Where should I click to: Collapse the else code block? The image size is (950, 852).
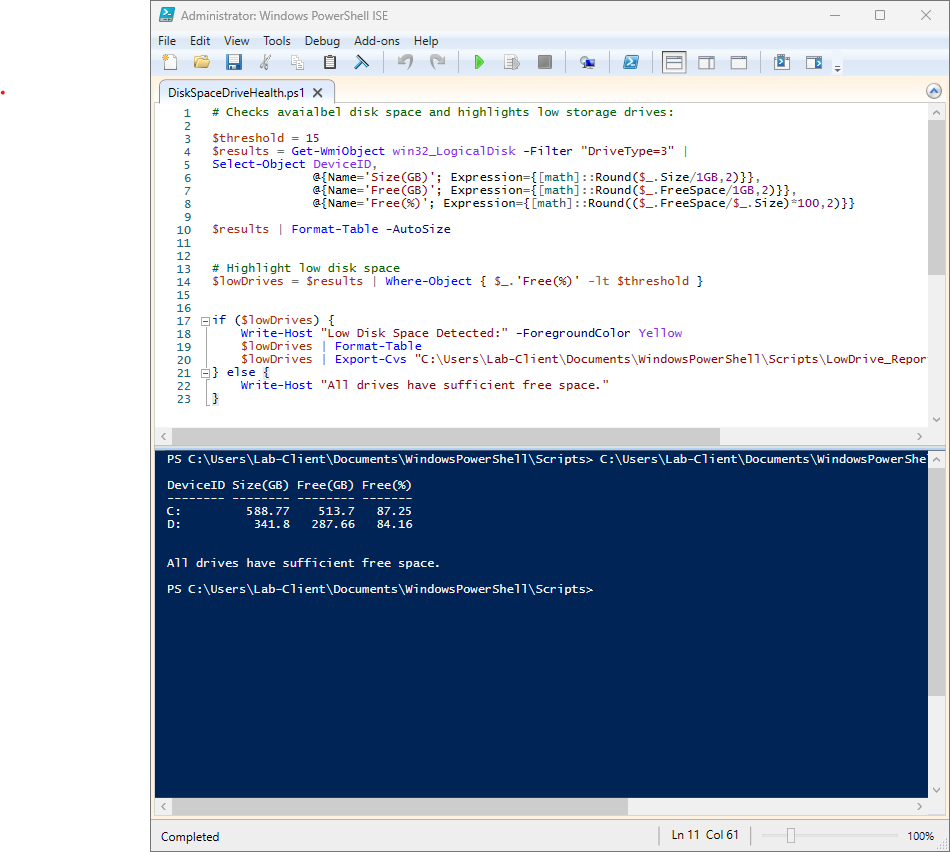205,371
